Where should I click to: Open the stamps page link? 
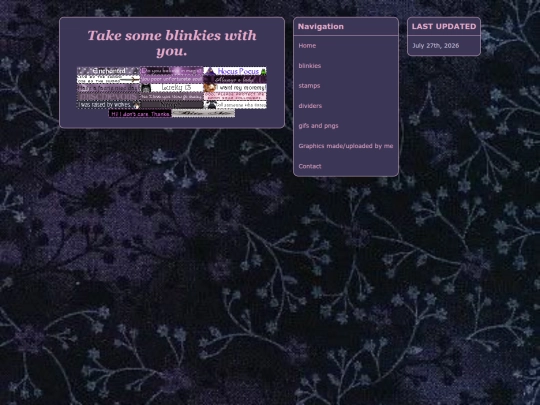(309, 86)
